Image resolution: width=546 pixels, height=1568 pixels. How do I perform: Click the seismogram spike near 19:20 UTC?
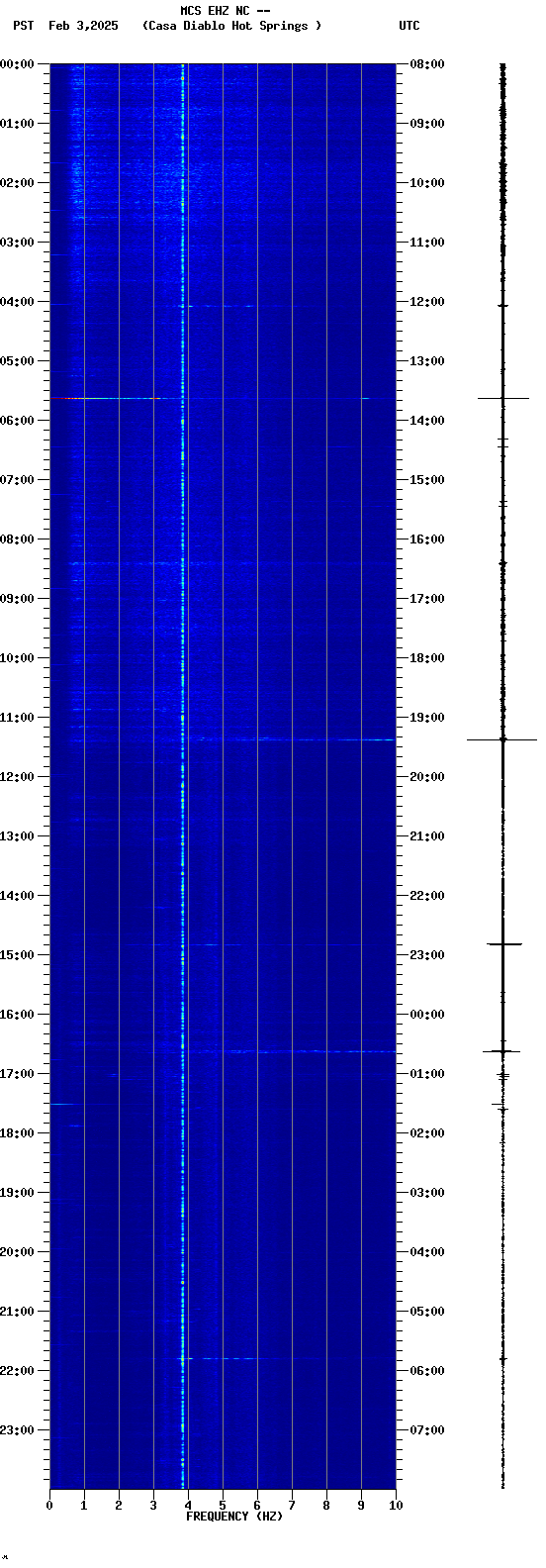click(502, 739)
